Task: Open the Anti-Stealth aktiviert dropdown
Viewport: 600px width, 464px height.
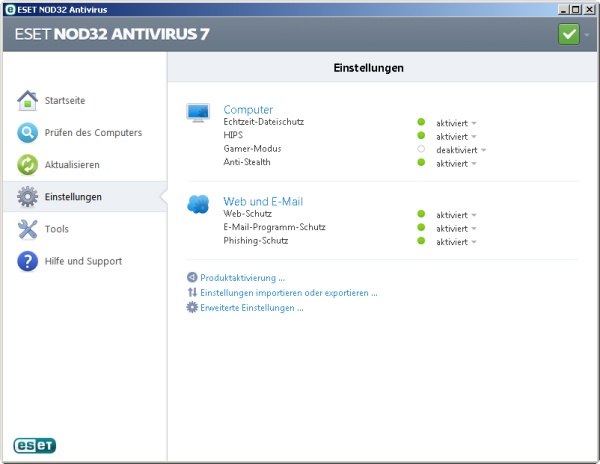Action: click(456, 163)
